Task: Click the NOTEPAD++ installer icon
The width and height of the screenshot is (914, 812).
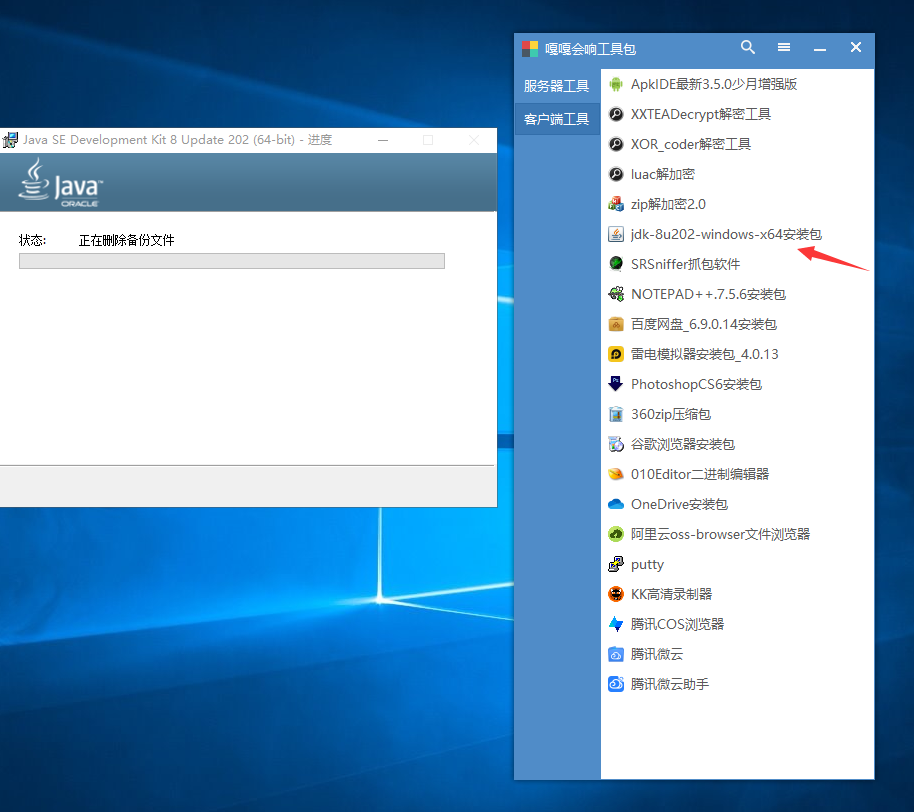Action: (616, 294)
